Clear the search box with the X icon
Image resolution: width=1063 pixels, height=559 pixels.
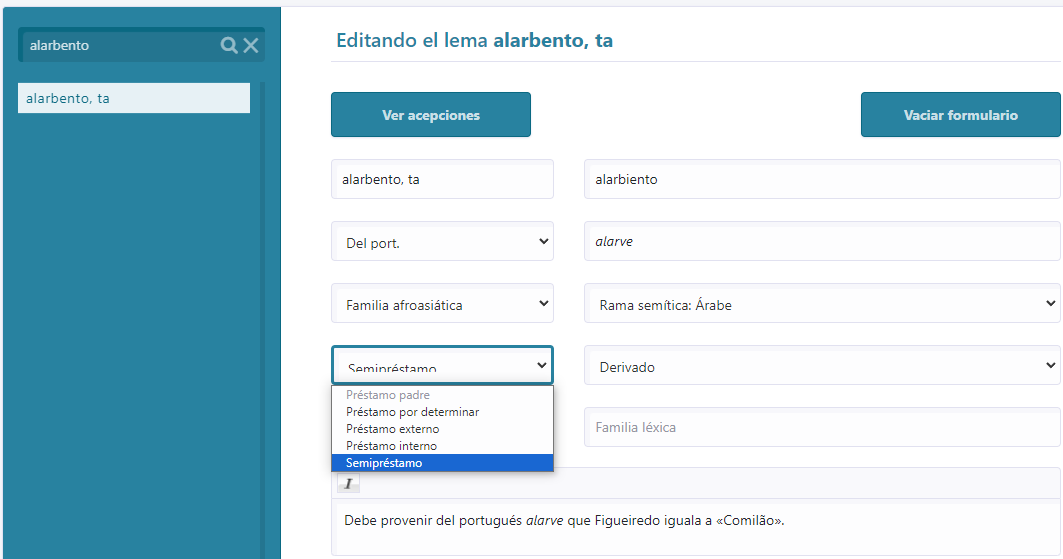click(x=251, y=45)
